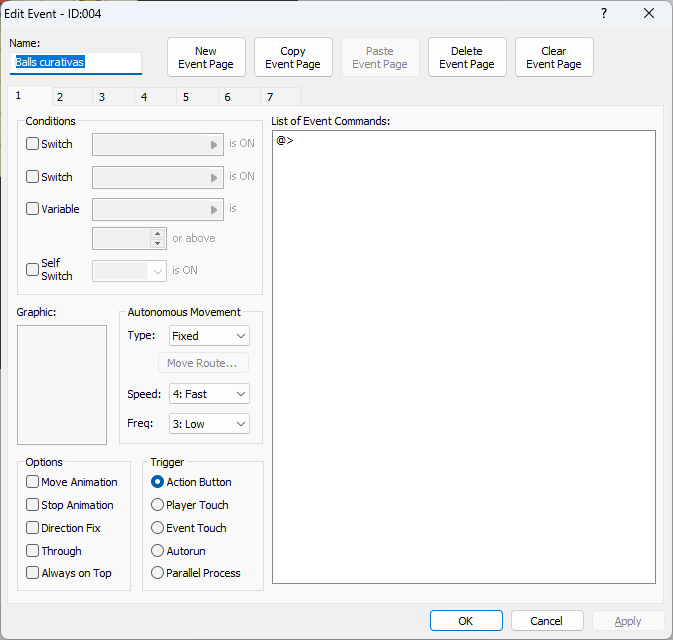This screenshot has height=640, width=673.
Task: Toggle the Self Switch condition checkbox
Action: point(33,270)
